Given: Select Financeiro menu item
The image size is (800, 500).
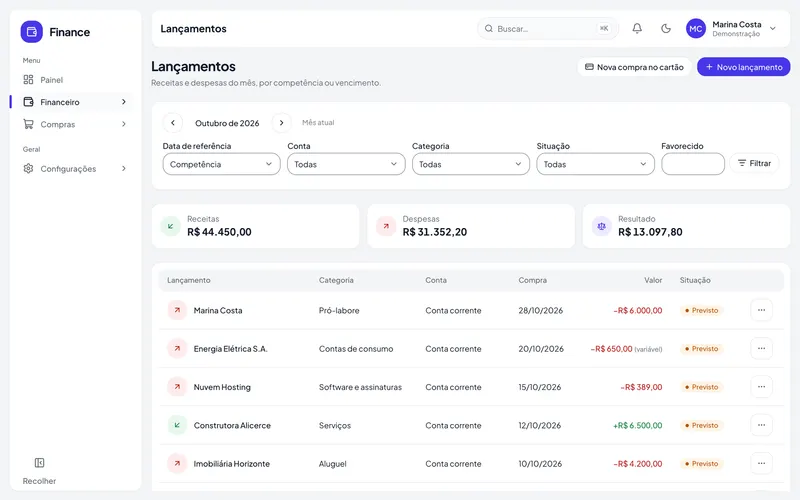Looking at the screenshot, I should click(75, 102).
